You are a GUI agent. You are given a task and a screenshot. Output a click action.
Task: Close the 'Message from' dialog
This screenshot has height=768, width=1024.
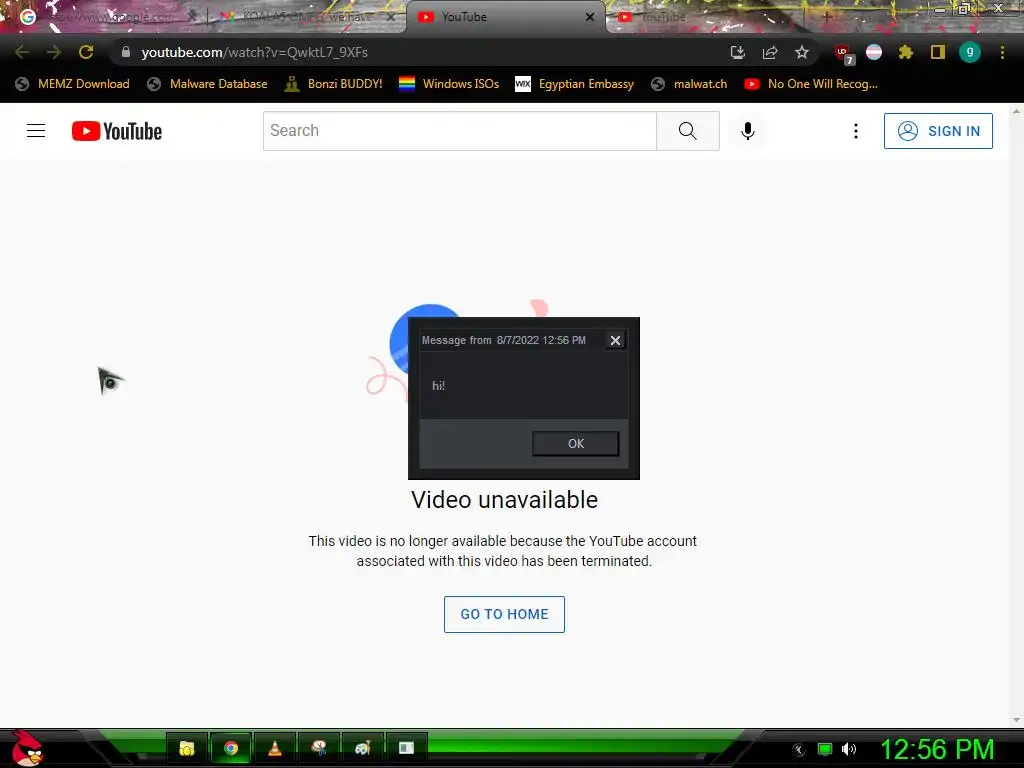[615, 340]
